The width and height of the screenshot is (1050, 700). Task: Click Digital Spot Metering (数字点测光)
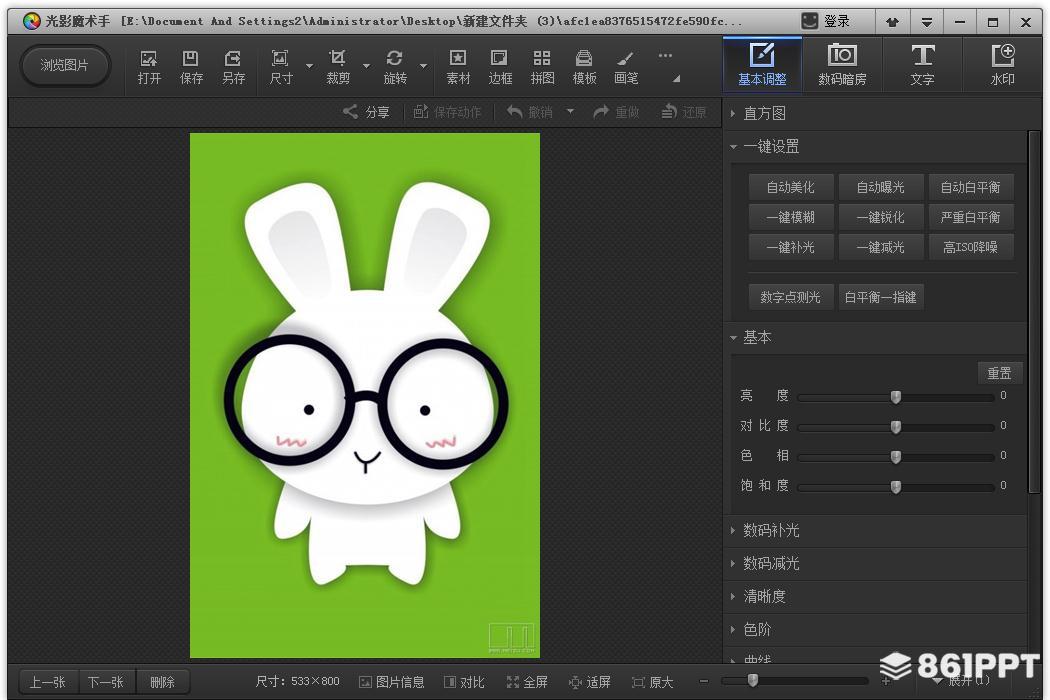[x=791, y=297]
